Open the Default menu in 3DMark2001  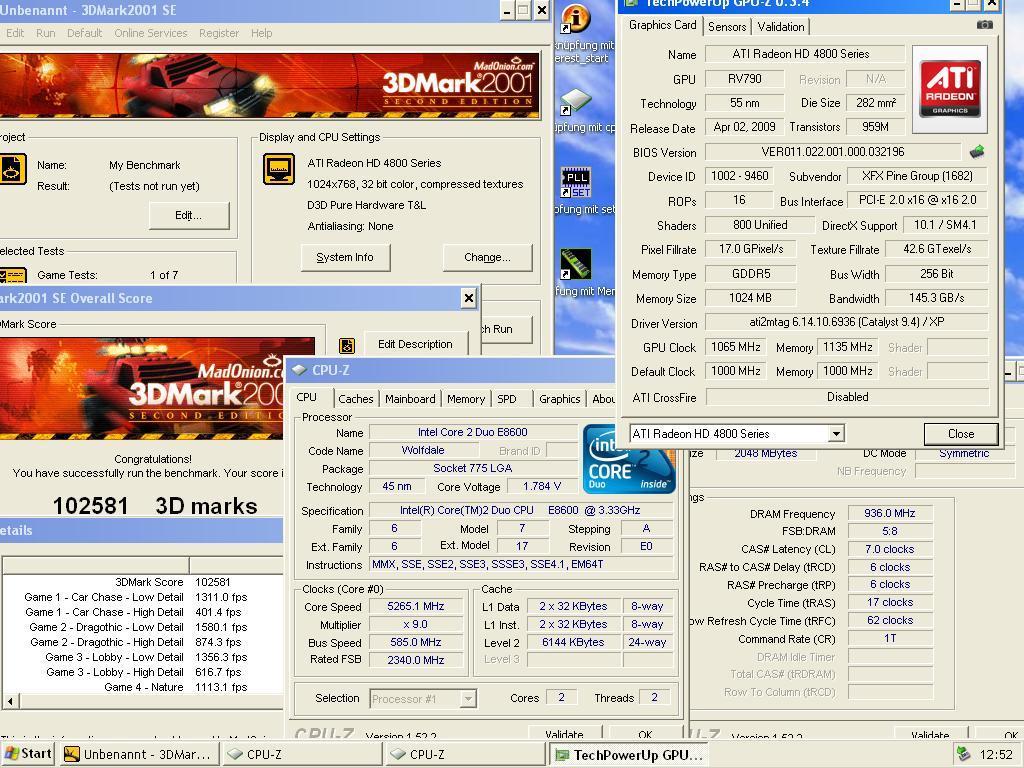(x=84, y=33)
